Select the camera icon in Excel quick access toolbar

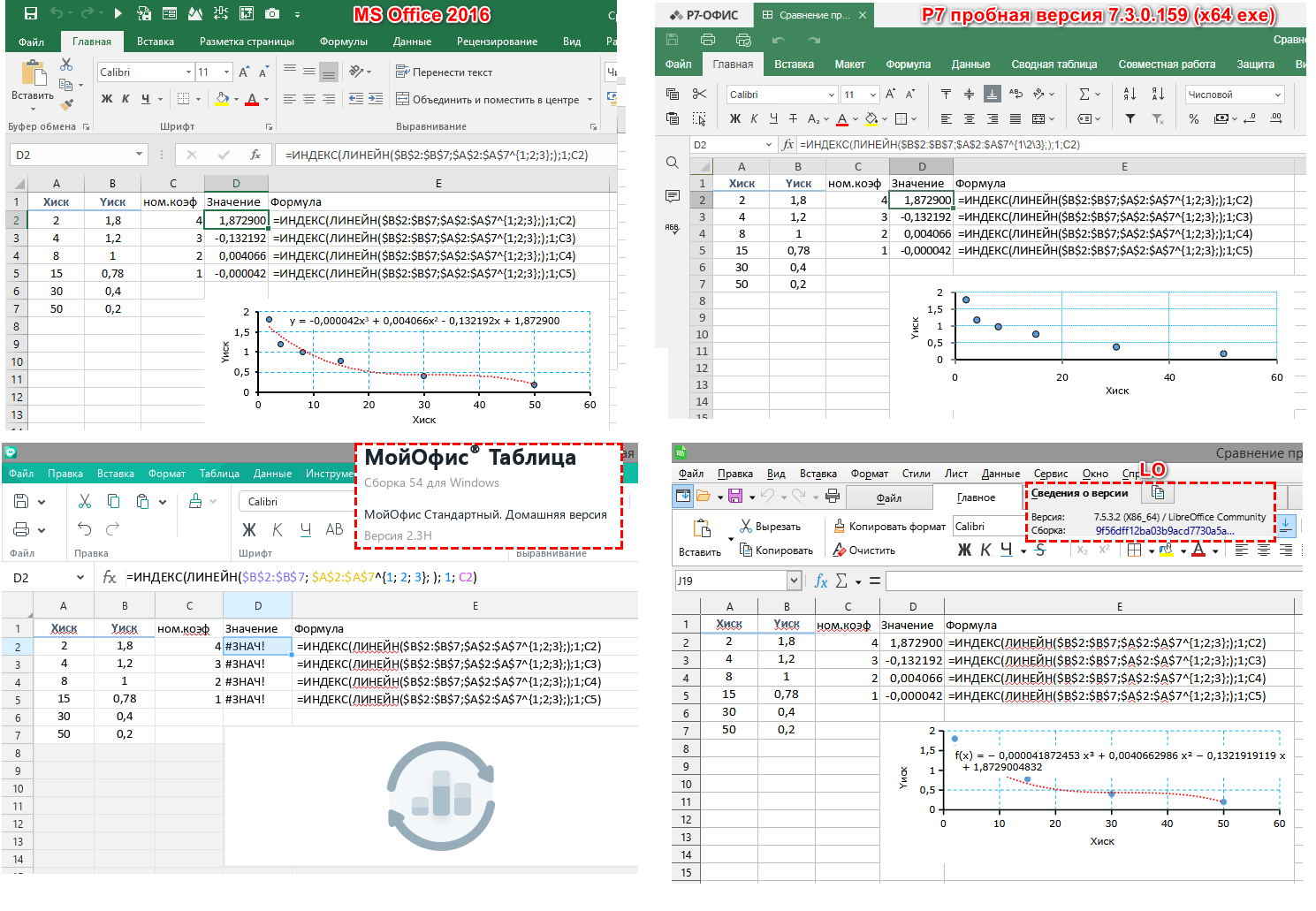click(x=272, y=14)
